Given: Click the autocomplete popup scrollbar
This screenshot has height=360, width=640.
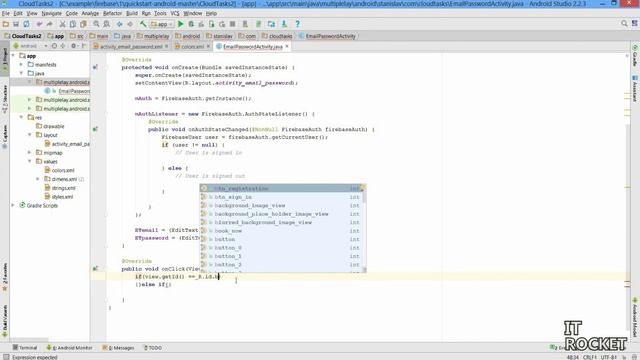Looking at the screenshot, I should click(x=364, y=229).
